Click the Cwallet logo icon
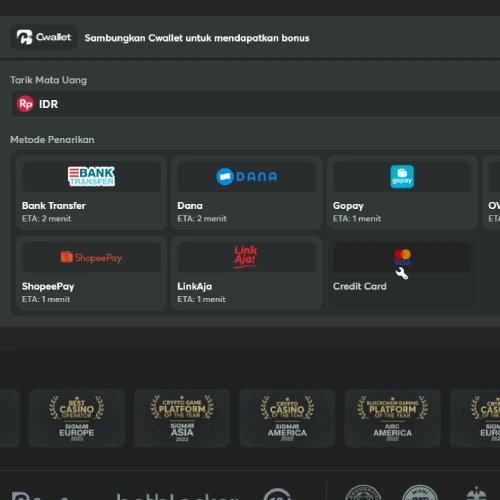Image resolution: width=500 pixels, height=500 pixels. click(x=24, y=37)
